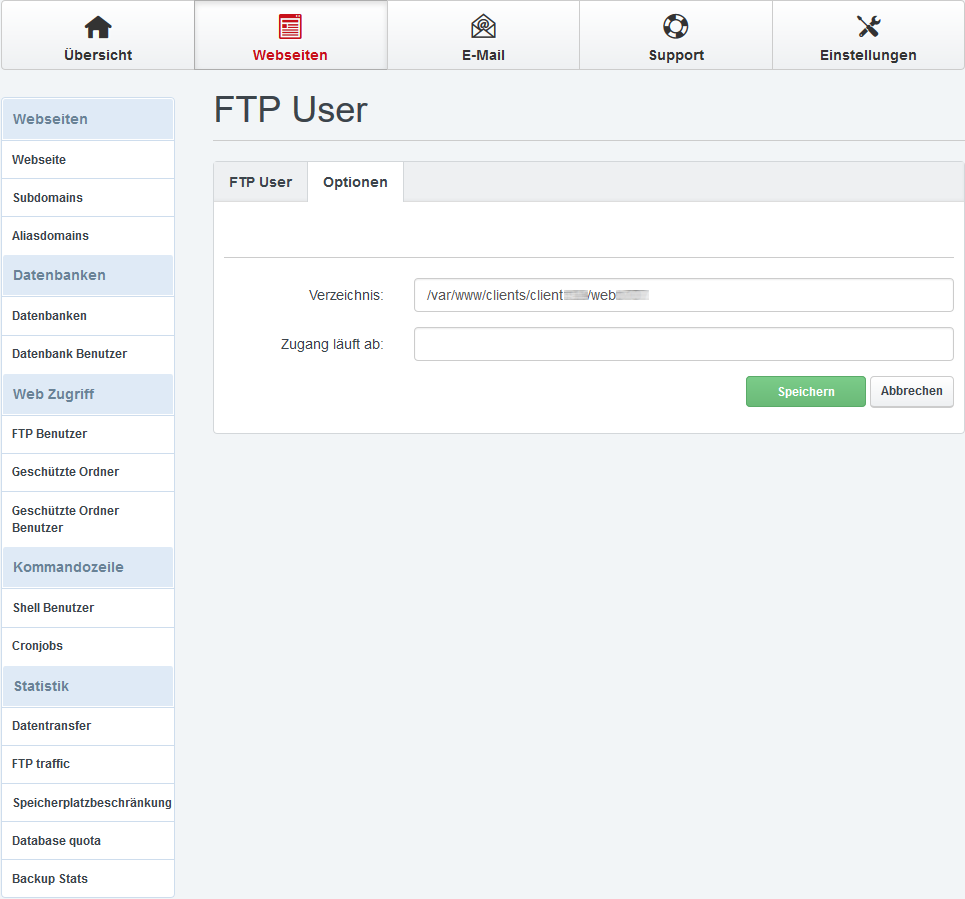Go to Aliasdomains in sidebar

51,236
